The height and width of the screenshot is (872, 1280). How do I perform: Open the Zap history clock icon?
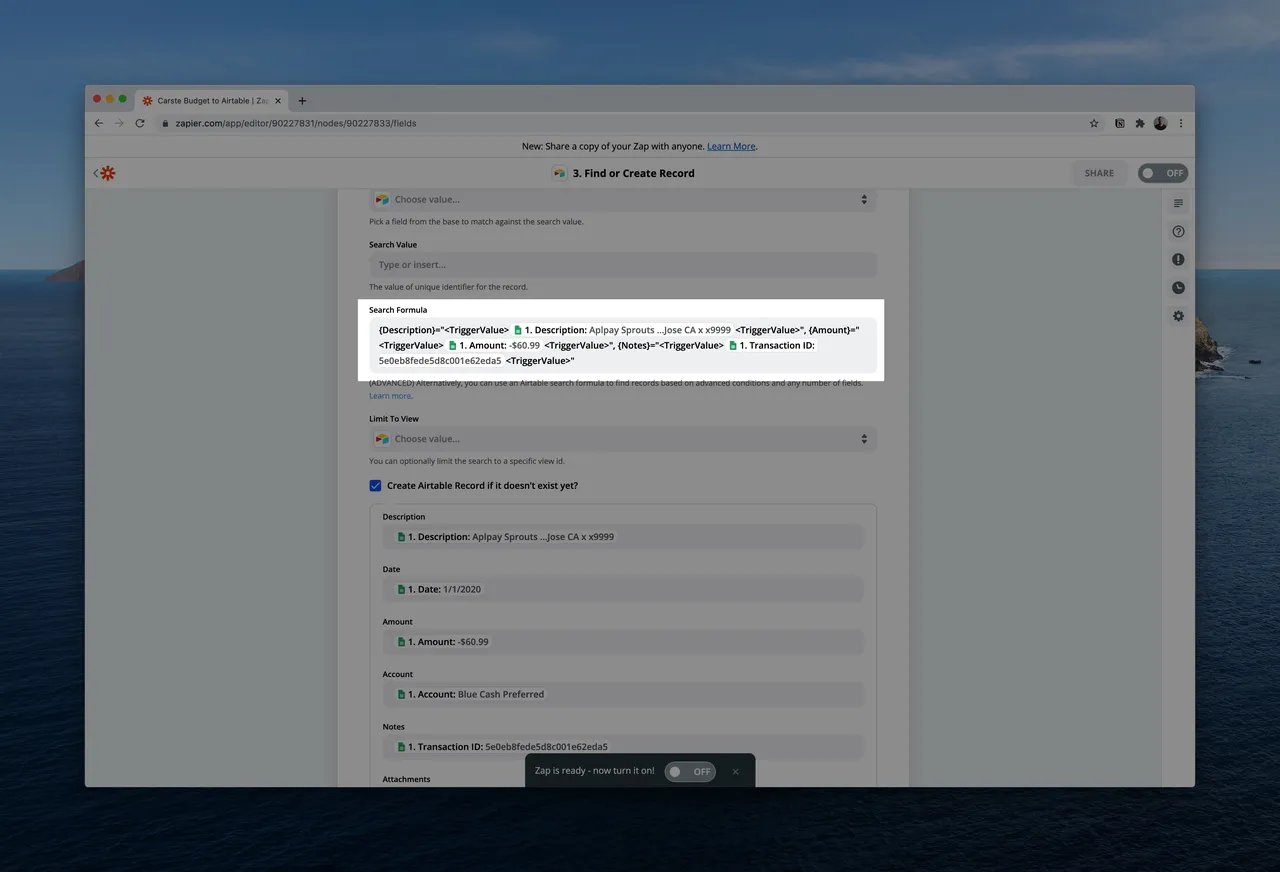[x=1178, y=288]
